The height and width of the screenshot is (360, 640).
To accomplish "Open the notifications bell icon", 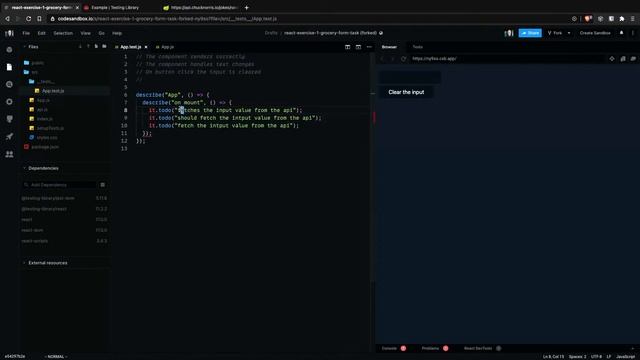I will click(622, 33).
